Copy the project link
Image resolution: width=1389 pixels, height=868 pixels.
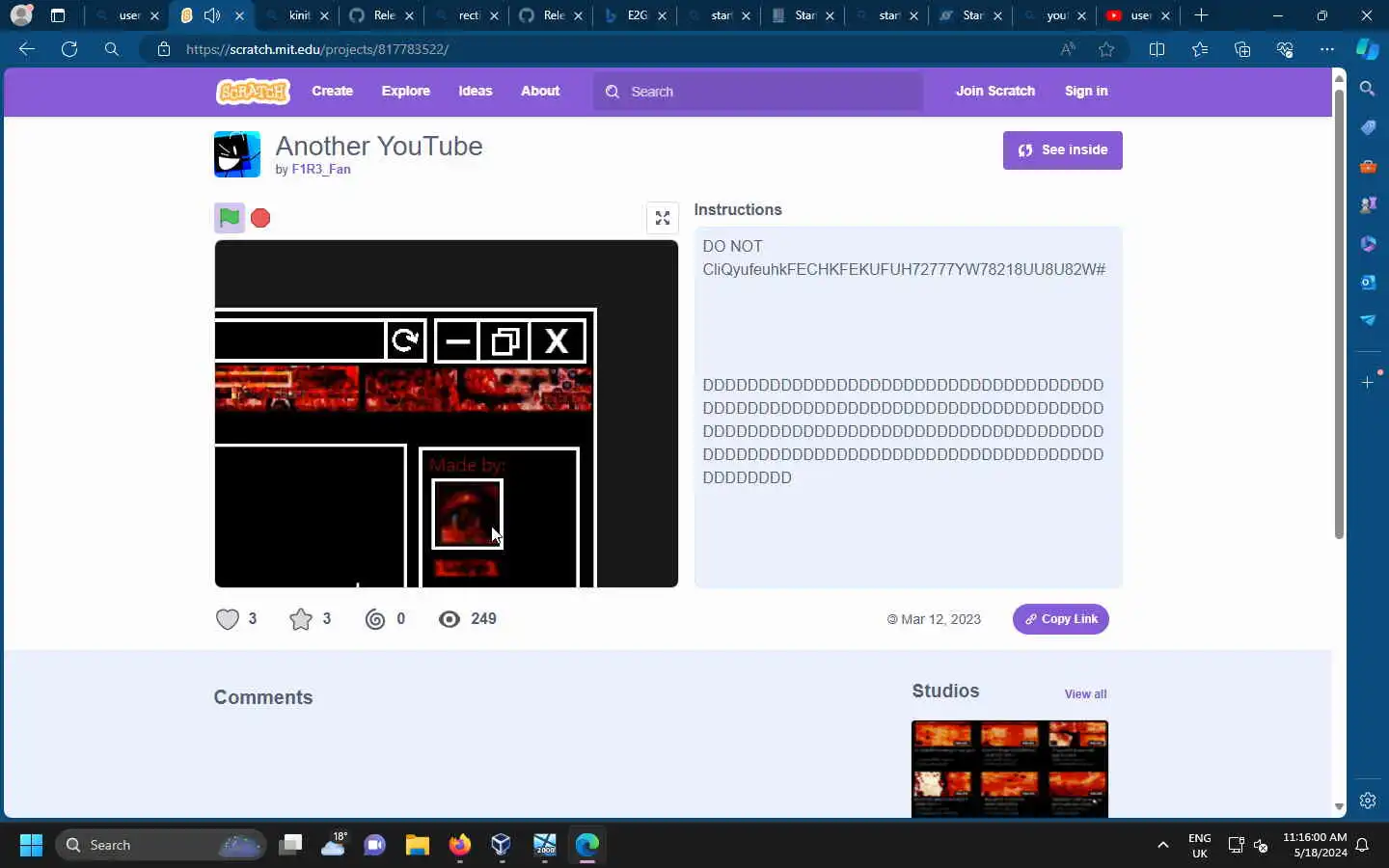[1060, 619]
